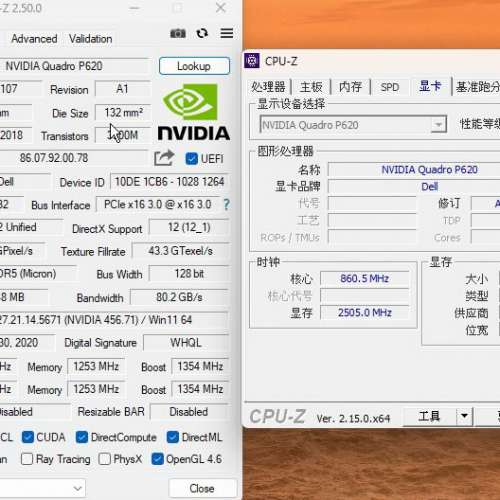
Task: Take a screenshot with GPU-Z camera icon
Action: pyautogui.click(x=178, y=33)
